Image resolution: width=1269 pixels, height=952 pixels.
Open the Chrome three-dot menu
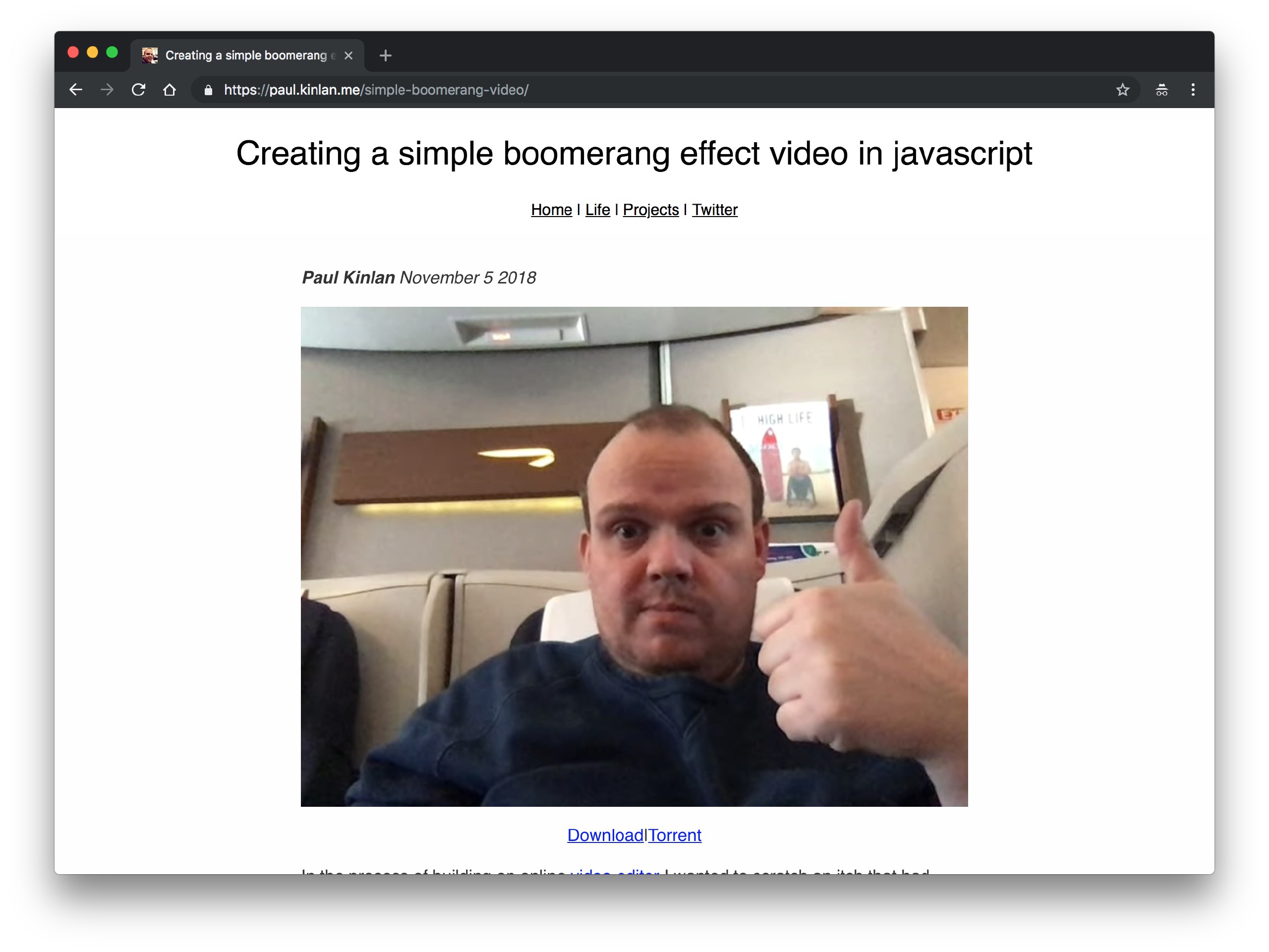(1193, 90)
